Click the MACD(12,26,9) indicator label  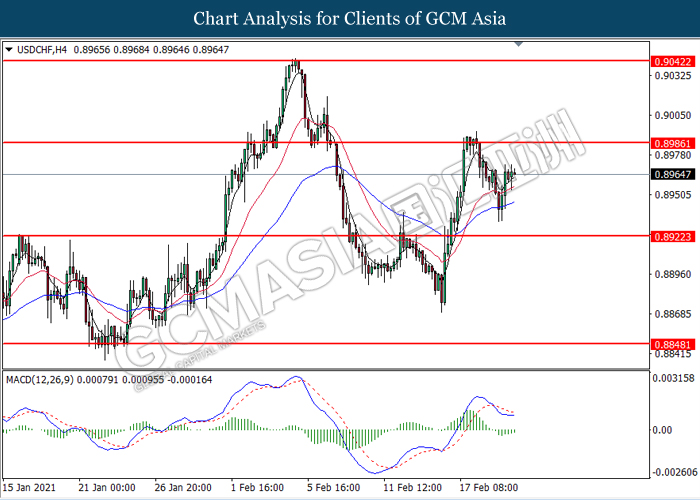pyautogui.click(x=40, y=380)
